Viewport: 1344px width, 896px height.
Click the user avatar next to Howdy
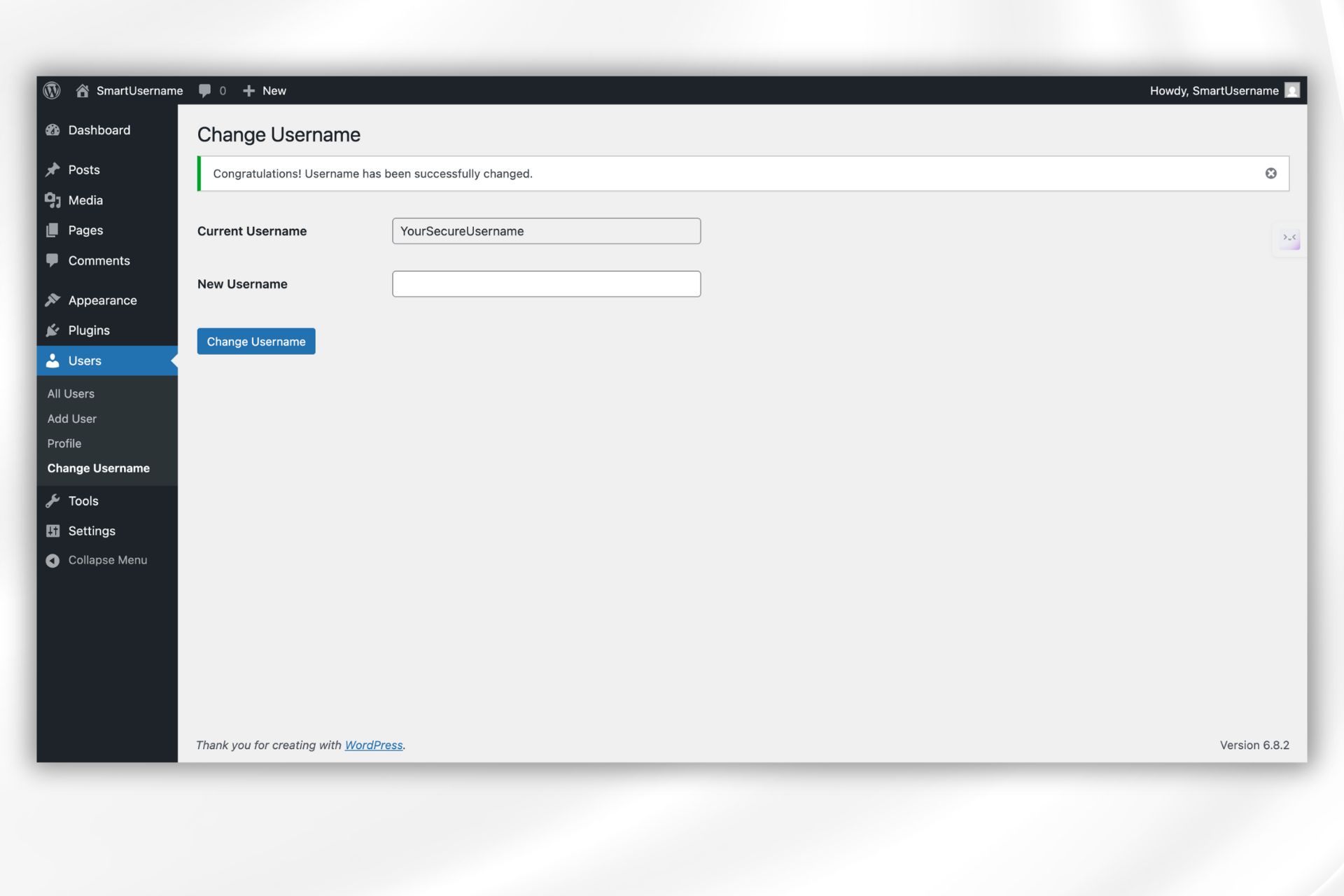1292,91
